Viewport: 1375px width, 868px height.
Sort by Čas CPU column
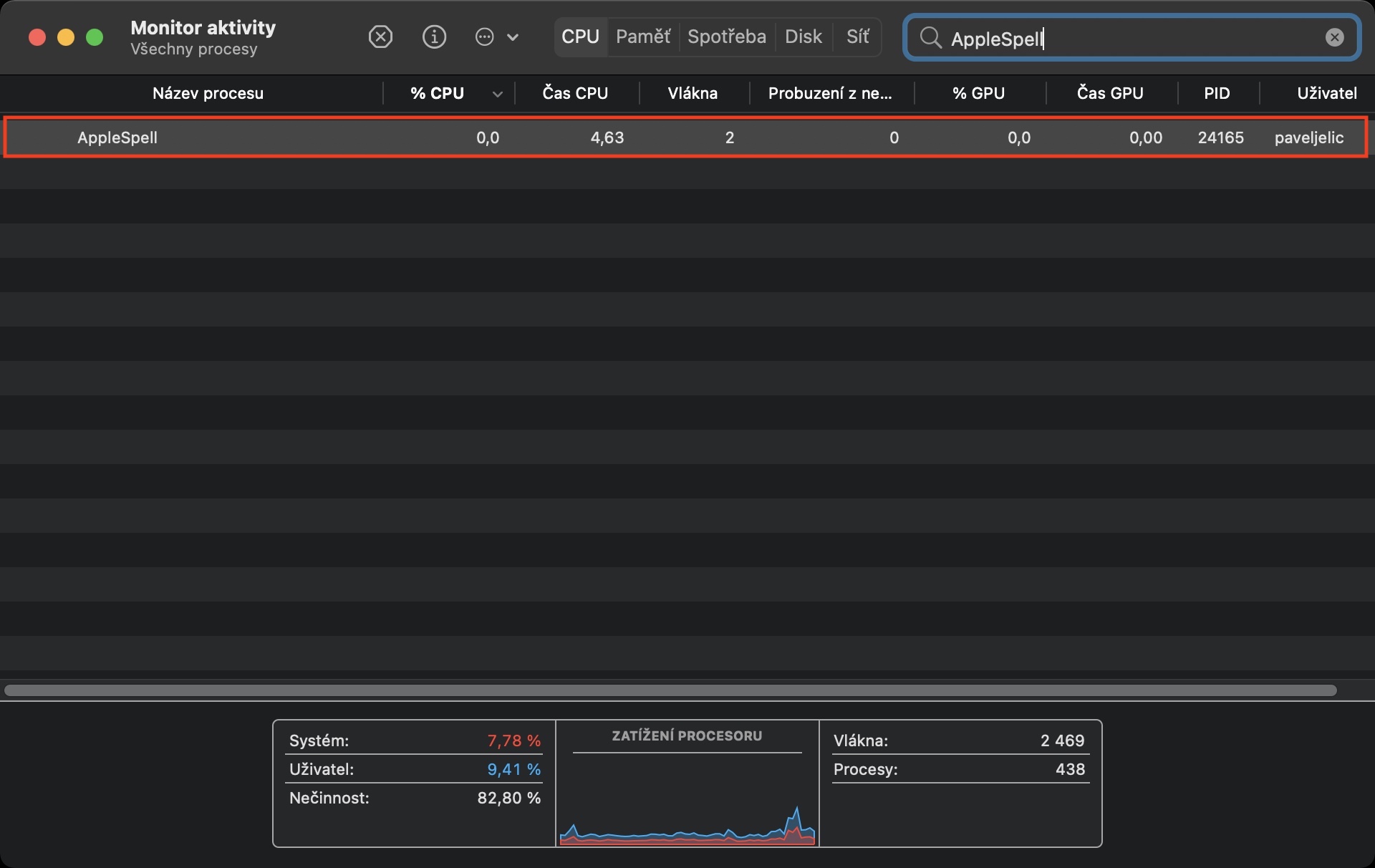[575, 93]
